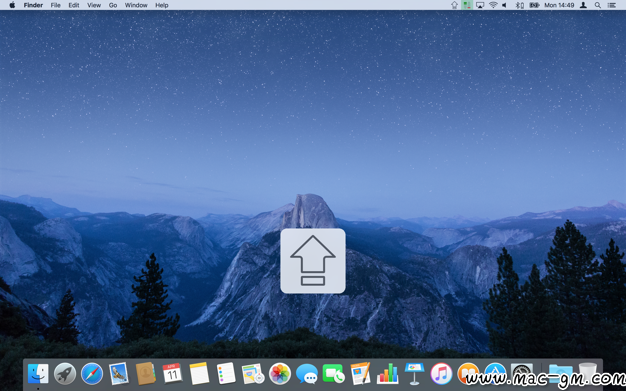Open Messages from the dock
This screenshot has width=626, height=391.
307,374
